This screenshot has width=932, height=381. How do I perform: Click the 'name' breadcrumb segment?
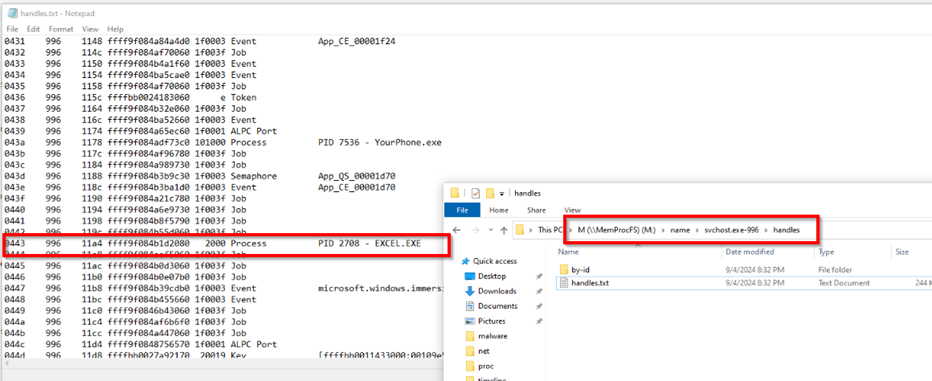click(680, 230)
